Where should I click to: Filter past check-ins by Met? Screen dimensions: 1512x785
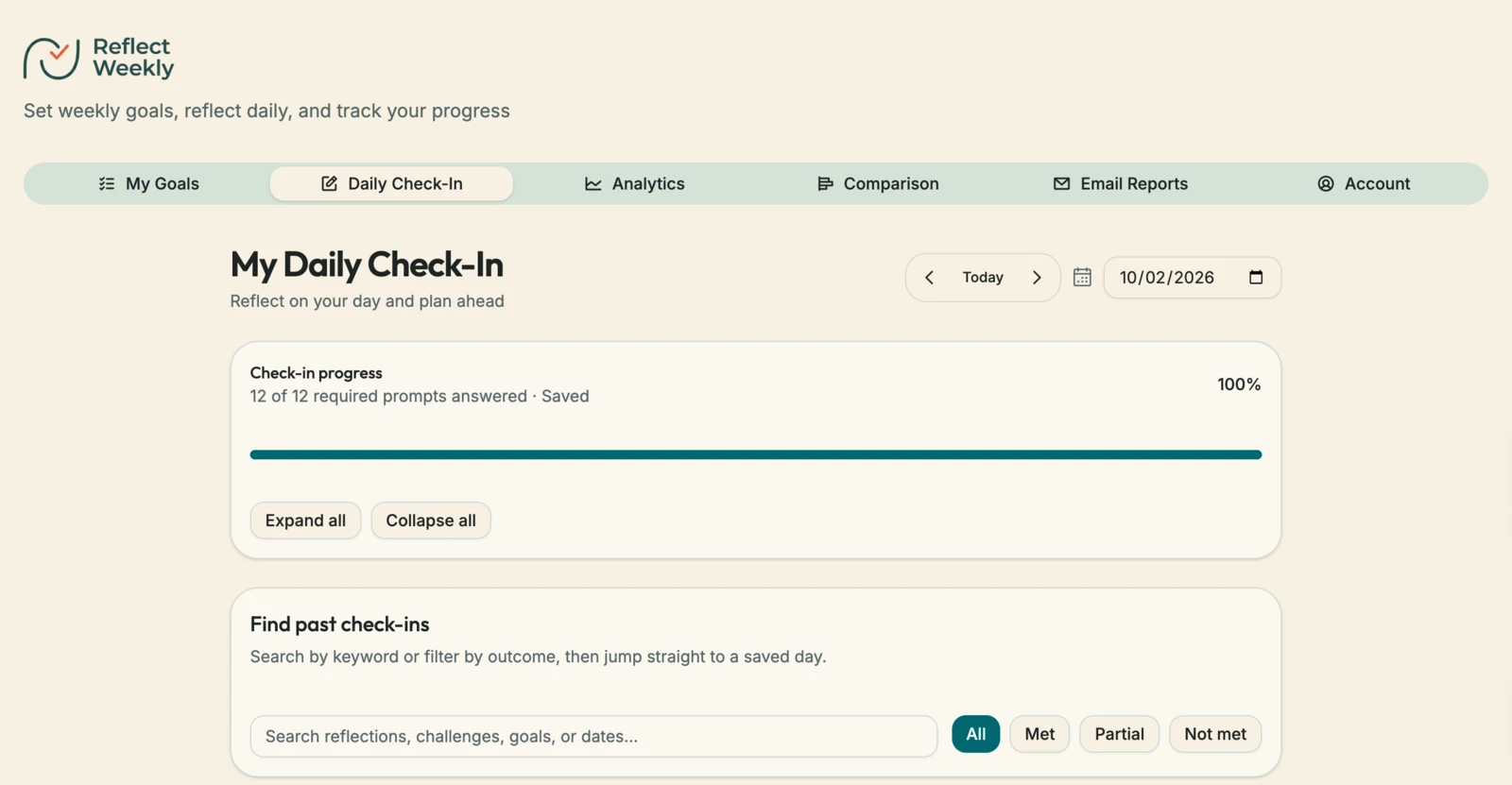[1039, 734]
